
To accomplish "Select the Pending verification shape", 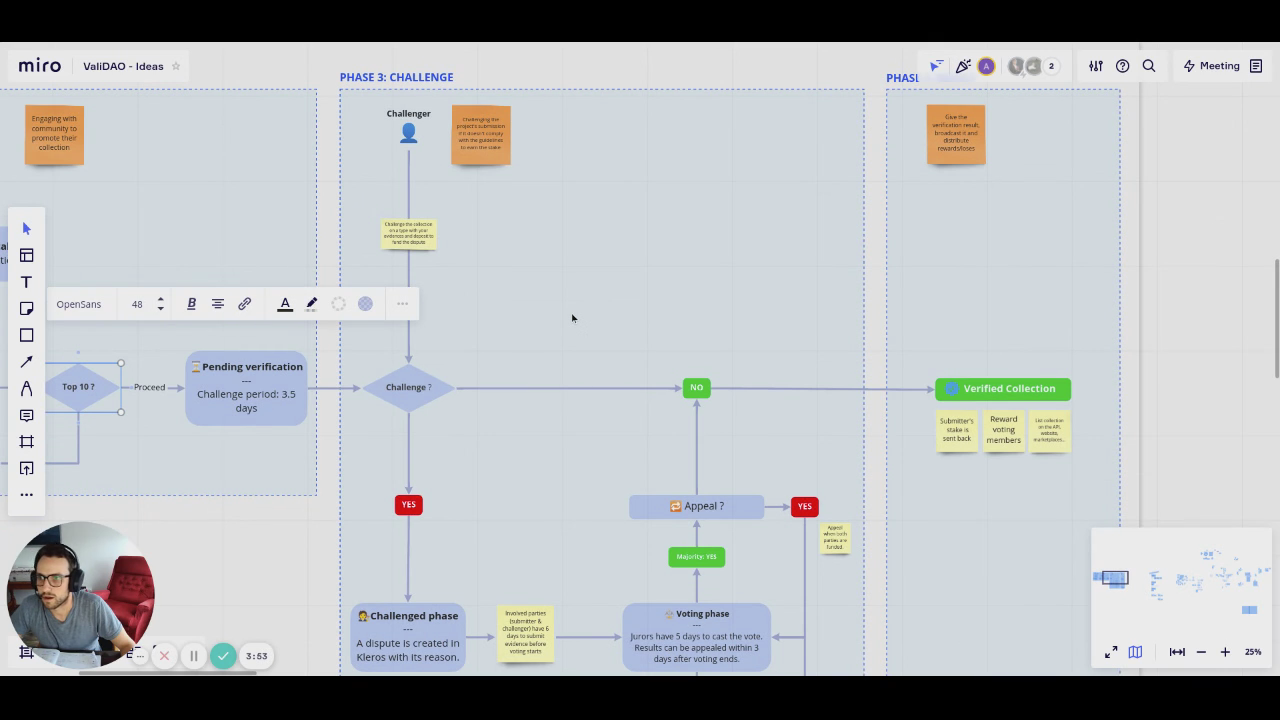I will [246, 388].
